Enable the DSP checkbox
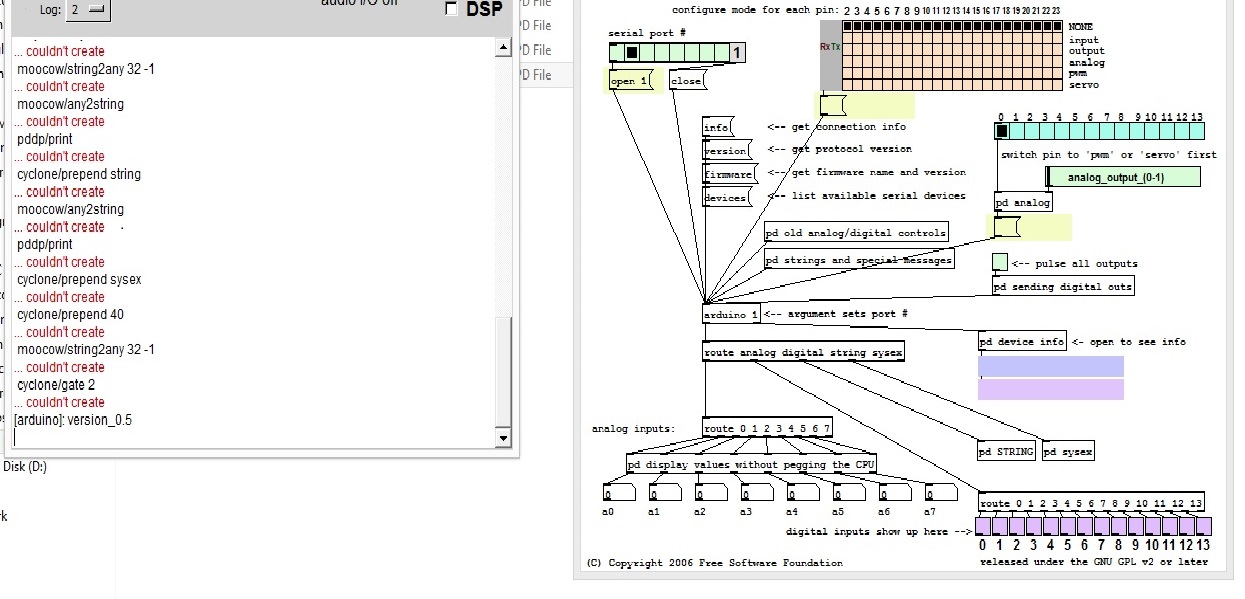 [451, 9]
